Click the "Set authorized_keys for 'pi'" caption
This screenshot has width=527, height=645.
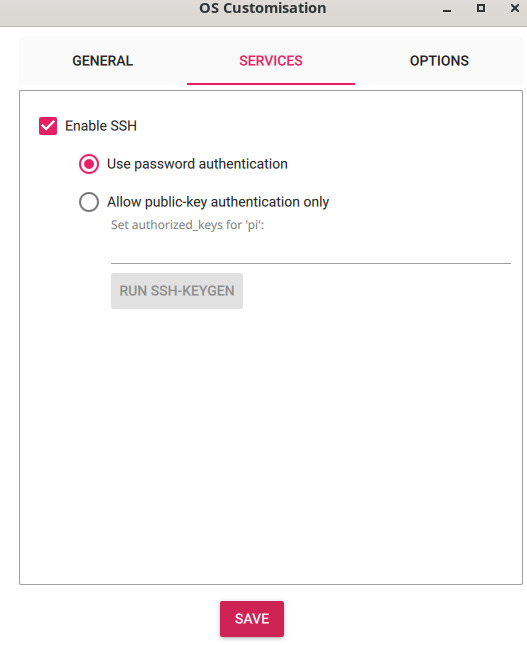[188, 225]
